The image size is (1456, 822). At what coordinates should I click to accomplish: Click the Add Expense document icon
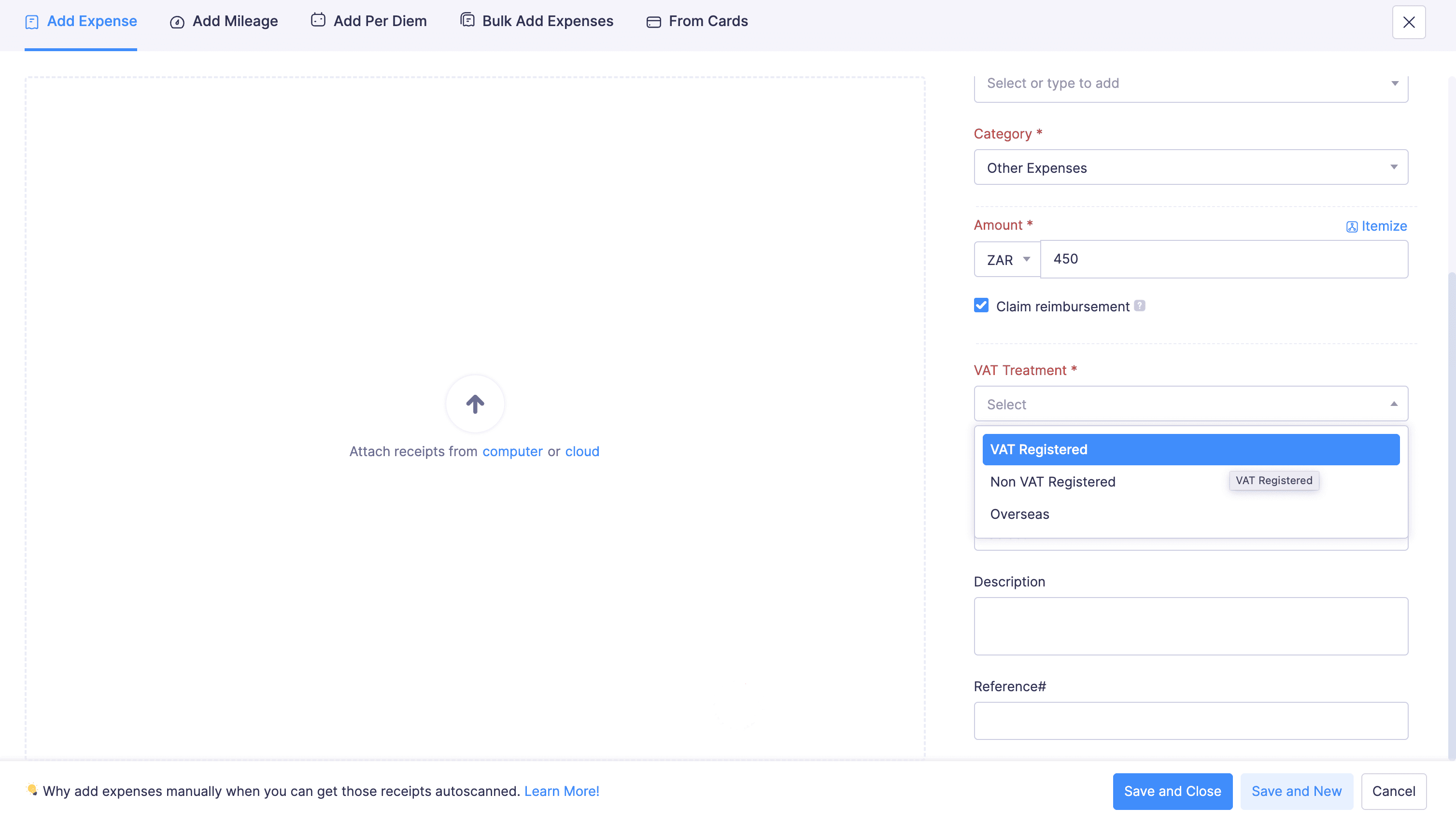(x=32, y=22)
